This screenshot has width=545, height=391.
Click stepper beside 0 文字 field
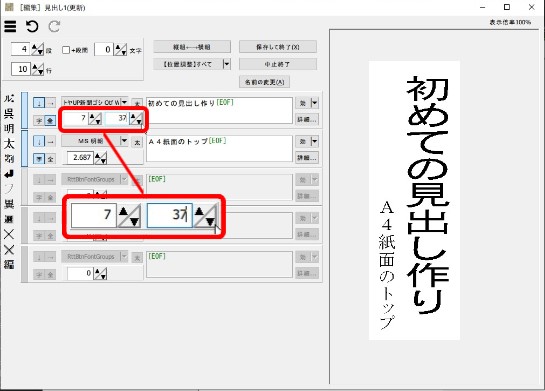(x=121, y=49)
